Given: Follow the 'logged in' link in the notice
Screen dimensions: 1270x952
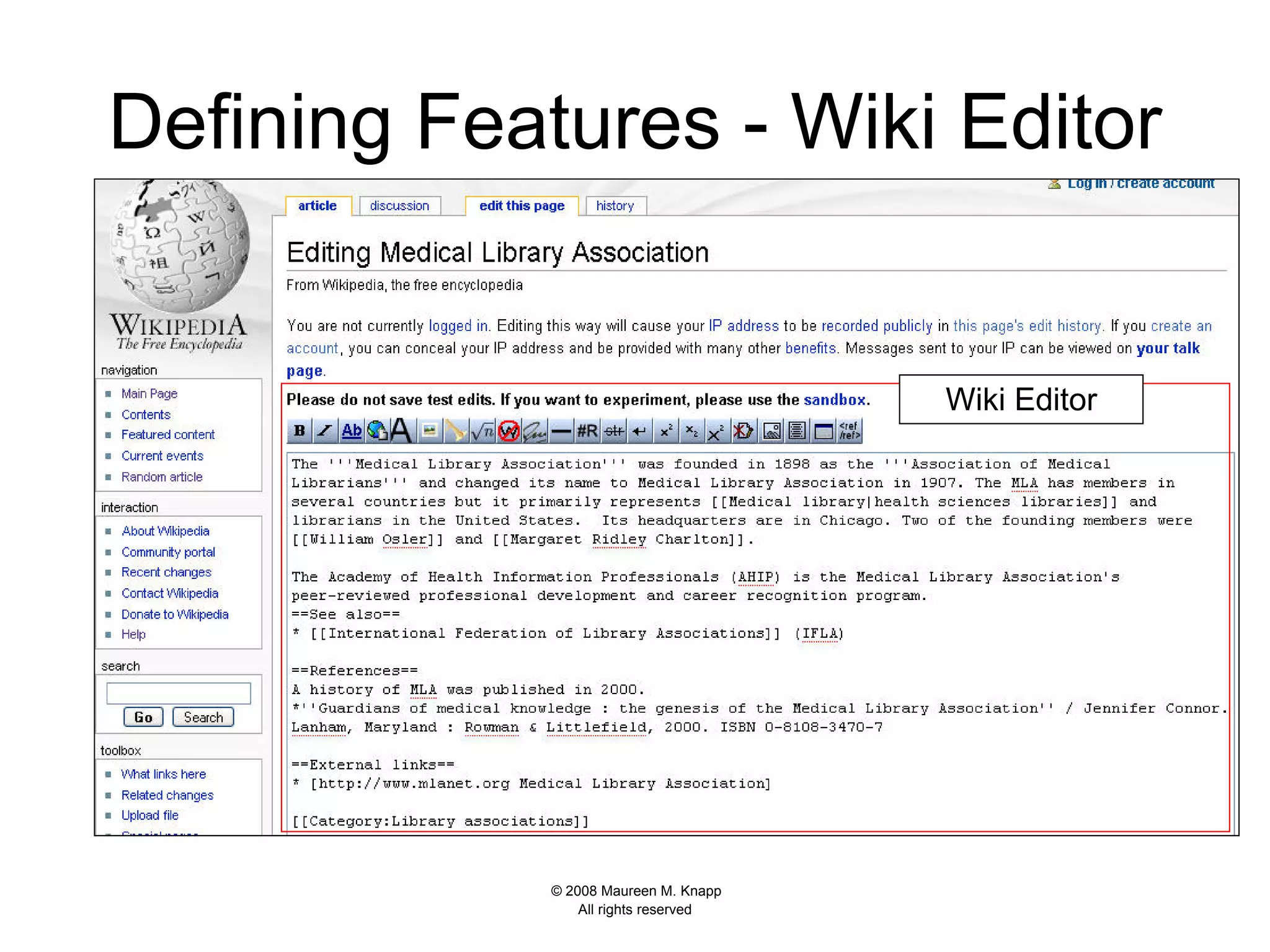Looking at the screenshot, I should (x=458, y=326).
